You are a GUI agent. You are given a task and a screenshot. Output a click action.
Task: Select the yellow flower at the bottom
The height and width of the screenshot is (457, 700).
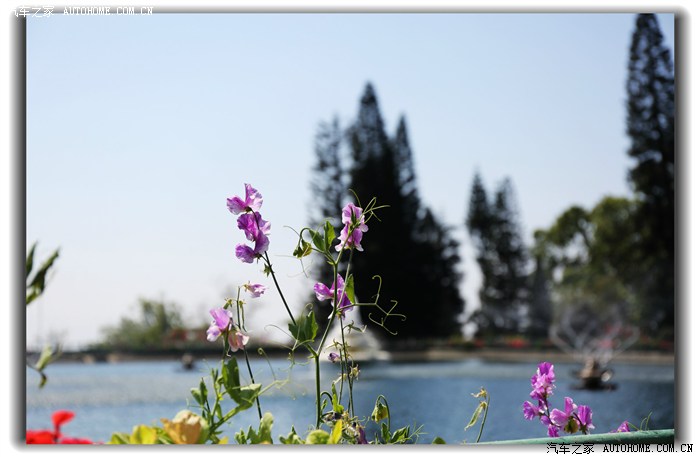pos(184,428)
